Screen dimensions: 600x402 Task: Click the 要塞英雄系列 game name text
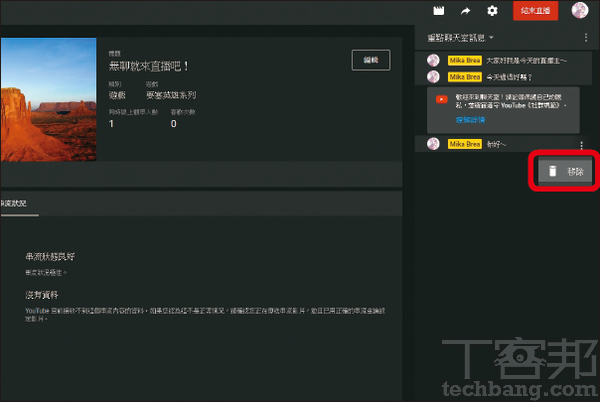[171, 95]
